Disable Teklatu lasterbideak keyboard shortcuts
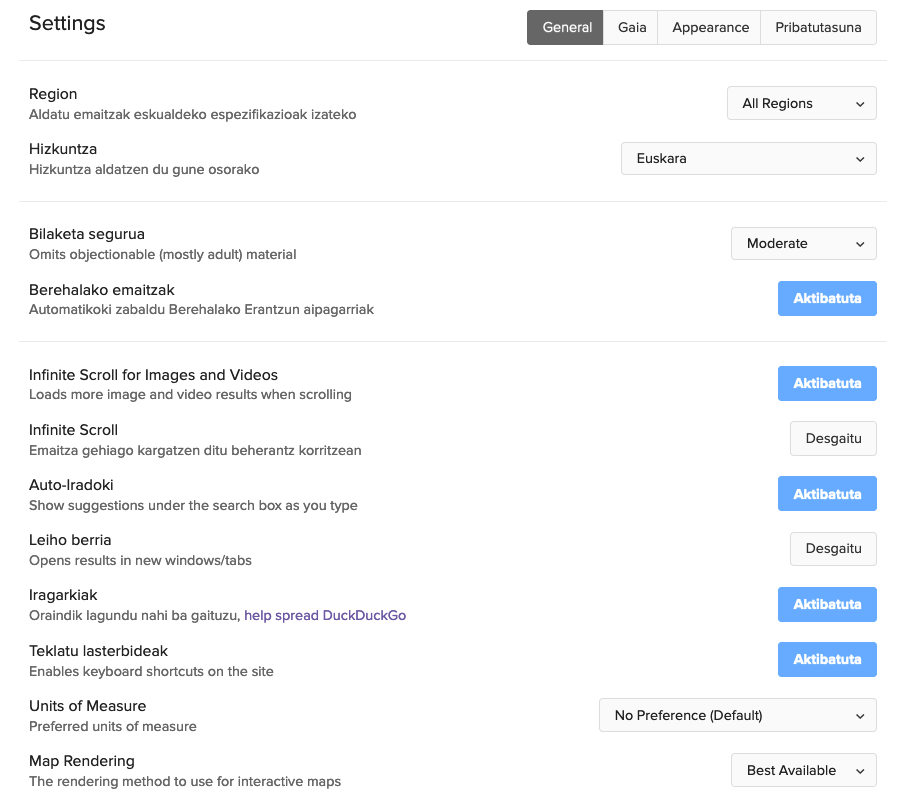This screenshot has width=911, height=806. 827,660
